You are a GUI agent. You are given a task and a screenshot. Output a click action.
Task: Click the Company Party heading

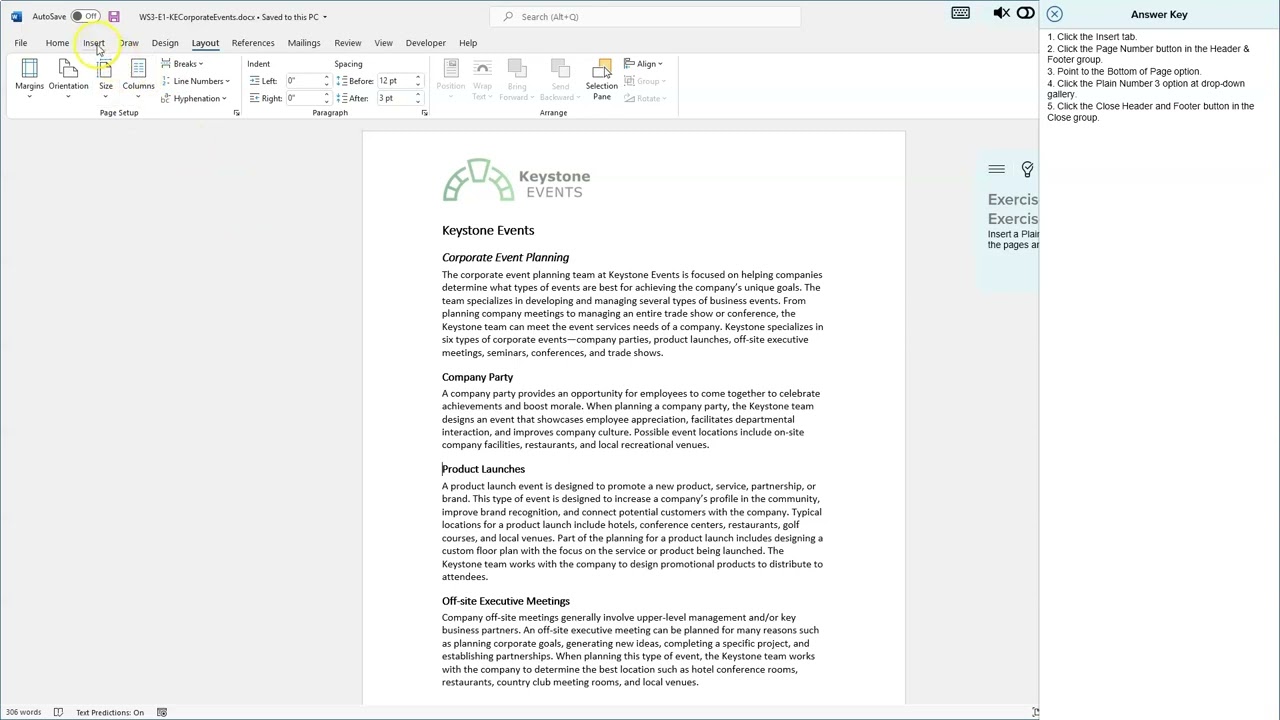coord(477,377)
